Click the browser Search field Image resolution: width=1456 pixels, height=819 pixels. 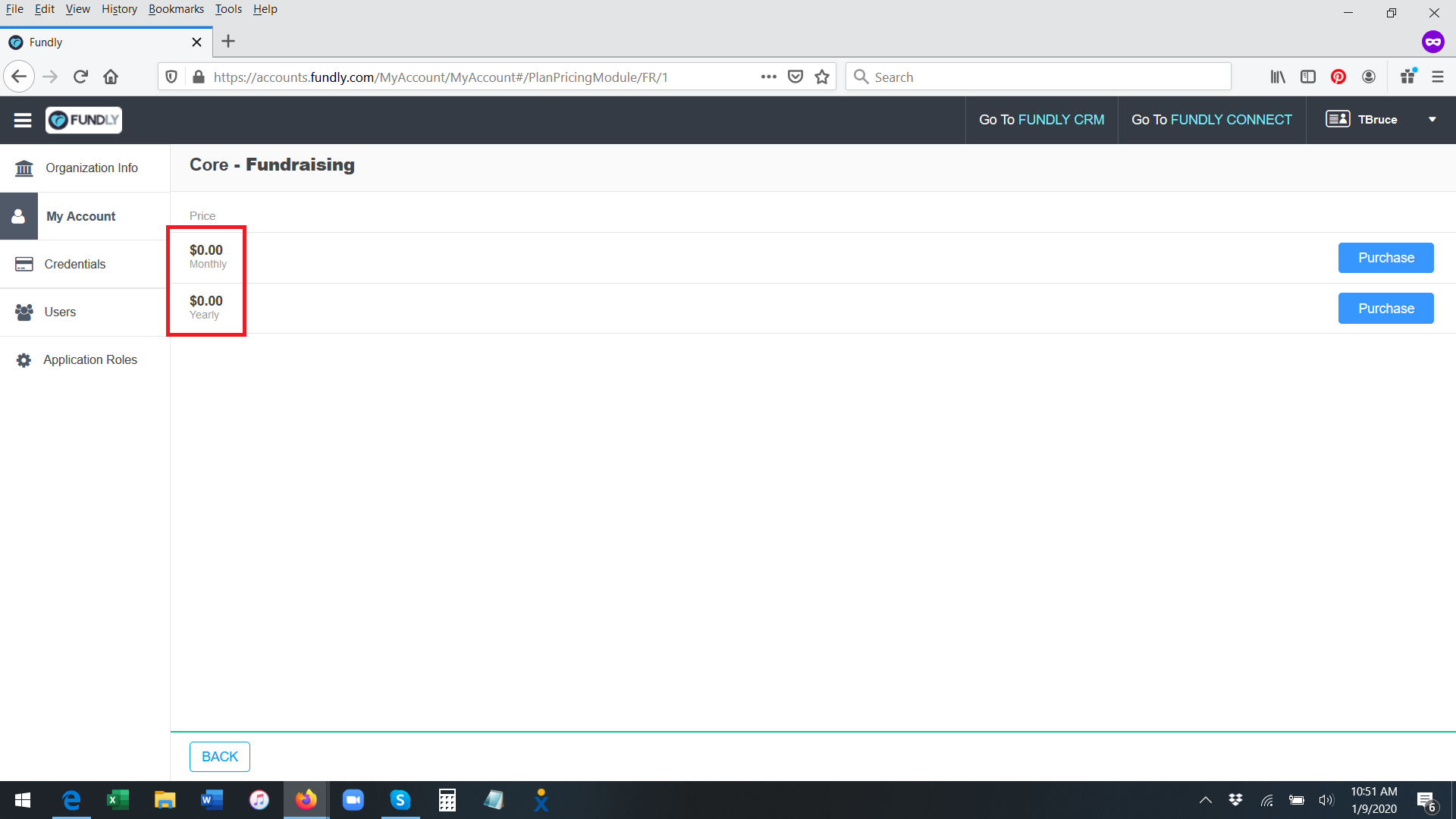pyautogui.click(x=1038, y=77)
